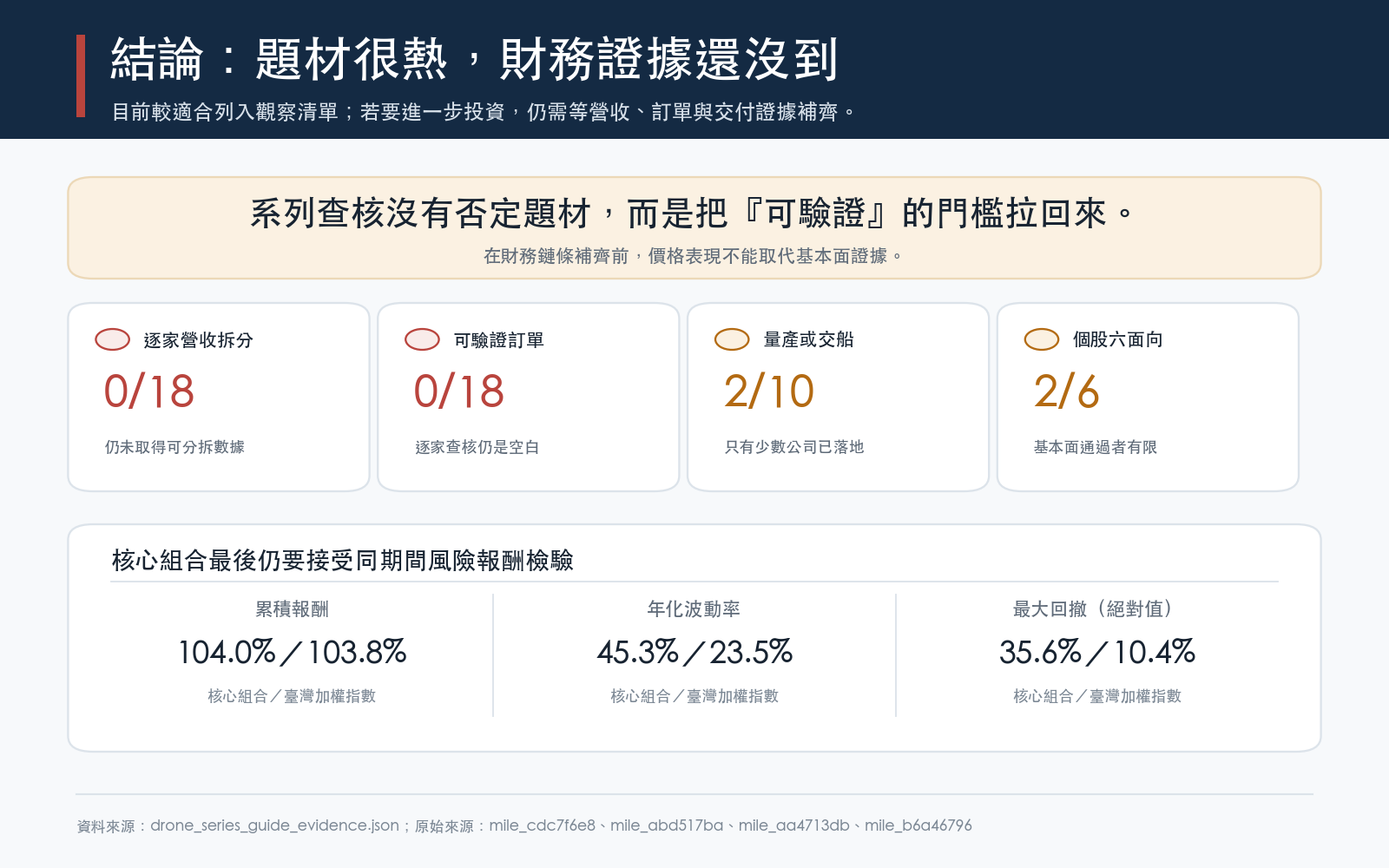Image resolution: width=1389 pixels, height=868 pixels.
Task: Click the source id mile_b6a46796
Action: [918, 825]
